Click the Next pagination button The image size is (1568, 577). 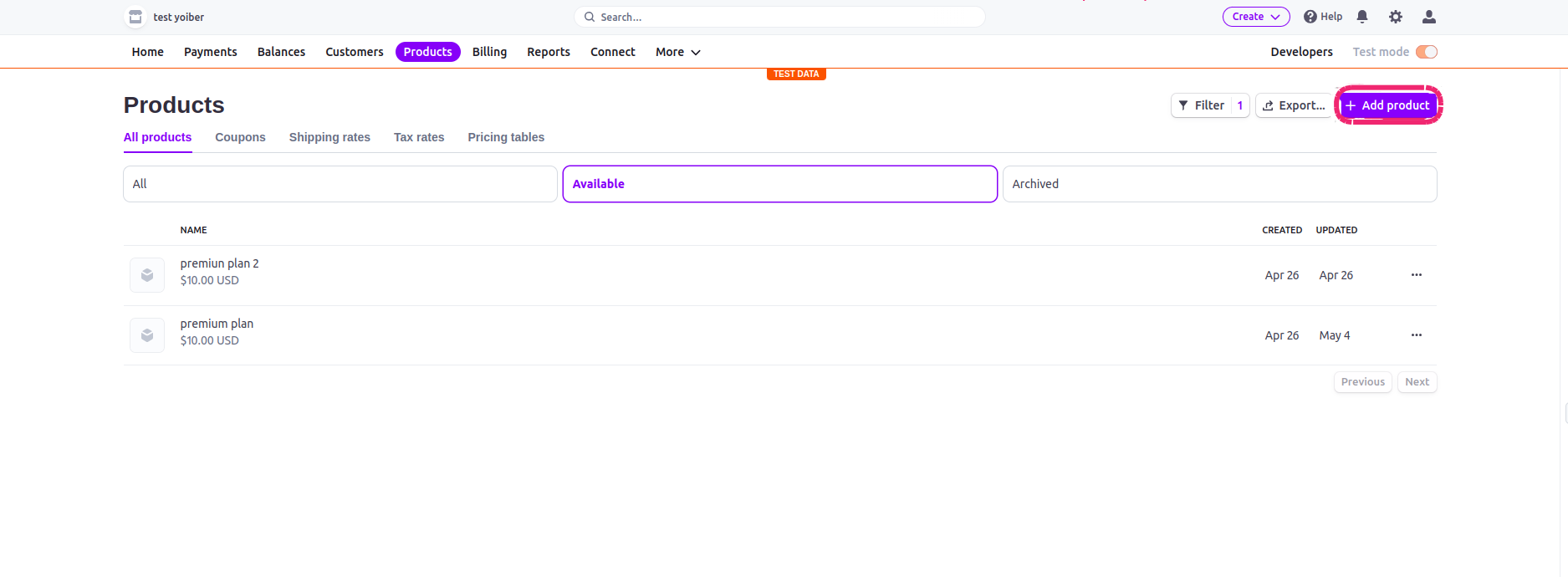[x=1417, y=382]
